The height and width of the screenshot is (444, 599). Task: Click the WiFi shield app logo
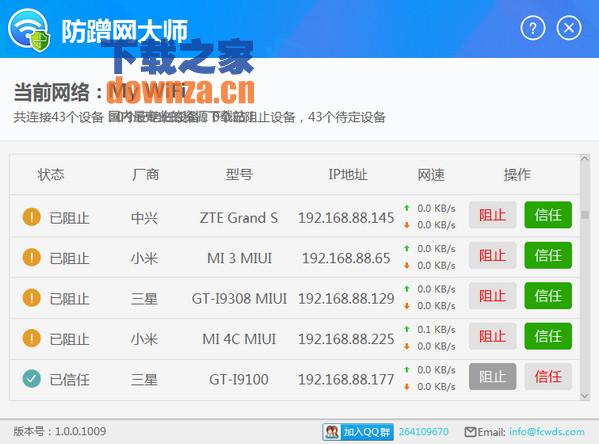pos(30,31)
